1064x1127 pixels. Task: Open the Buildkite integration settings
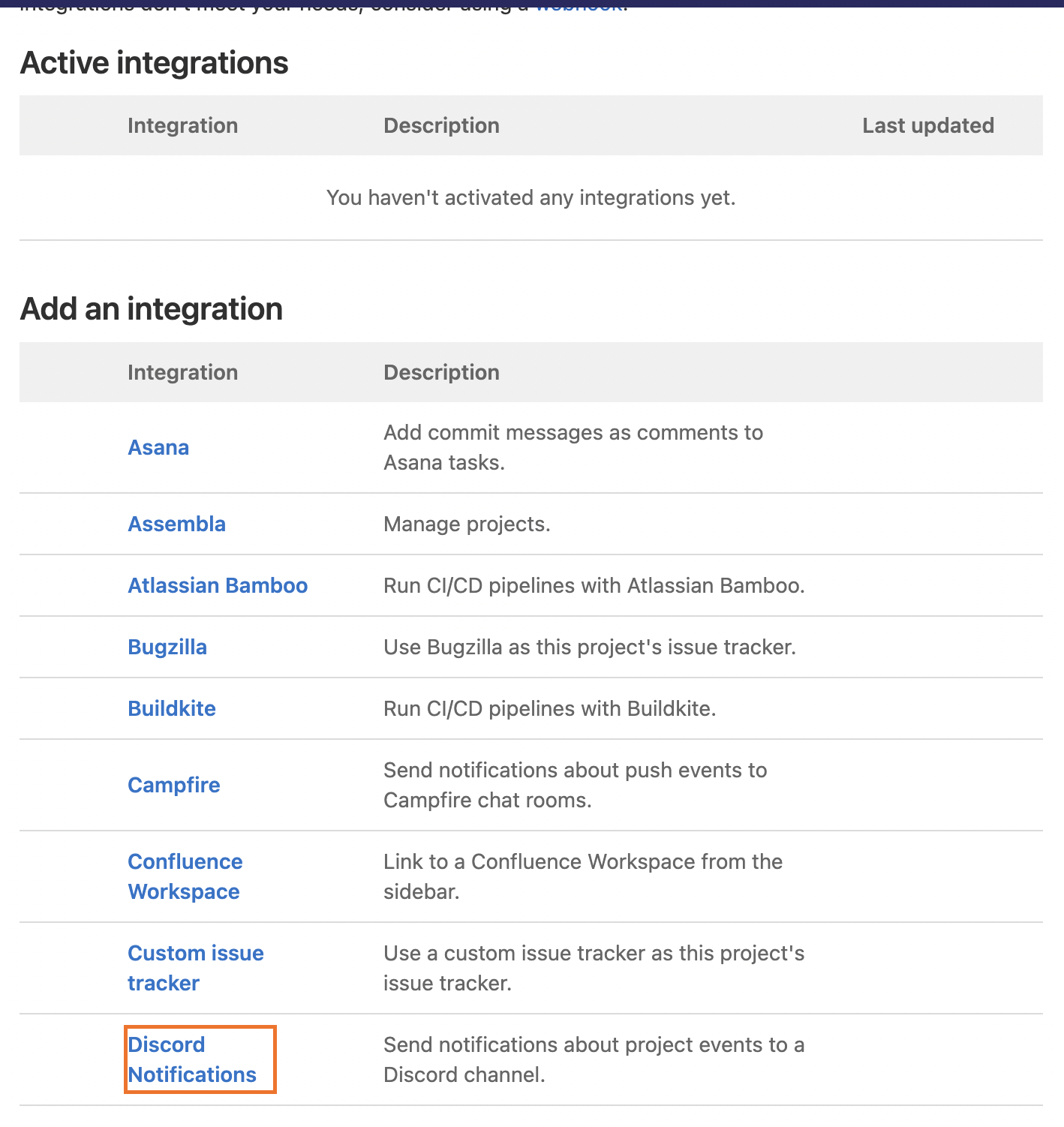click(172, 709)
